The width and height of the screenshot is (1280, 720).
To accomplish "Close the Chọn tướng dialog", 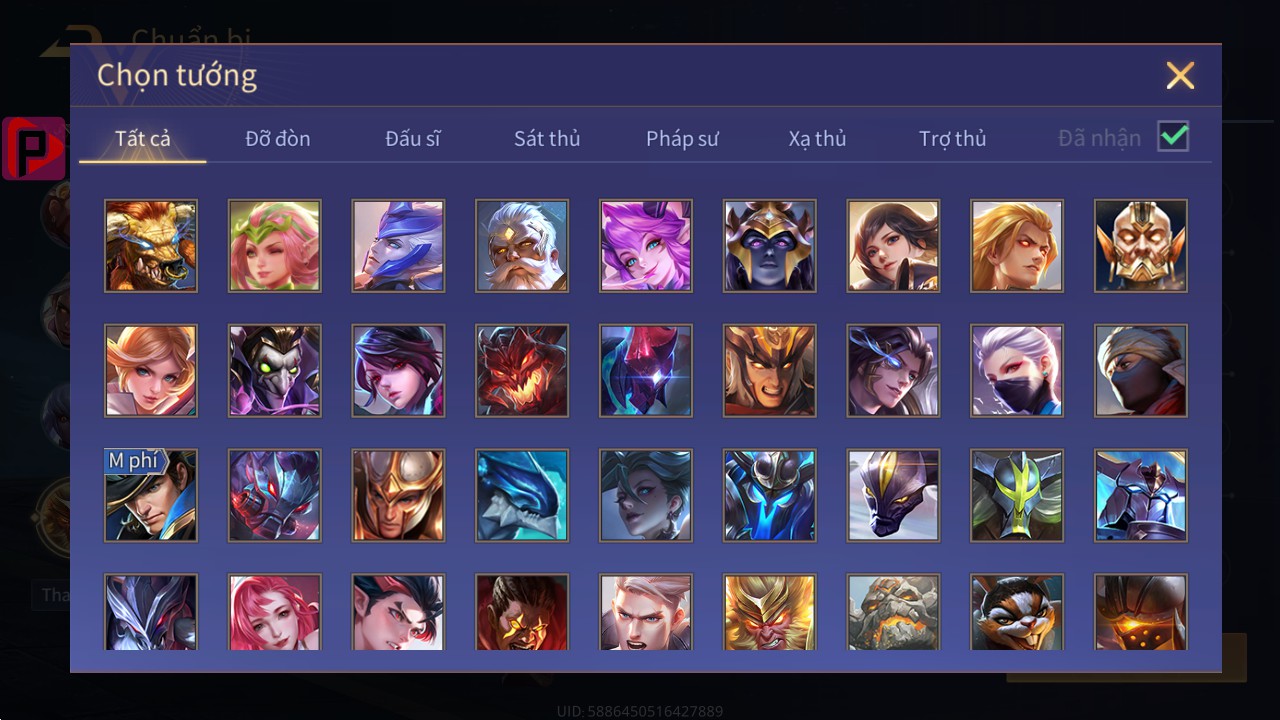I will pyautogui.click(x=1180, y=75).
